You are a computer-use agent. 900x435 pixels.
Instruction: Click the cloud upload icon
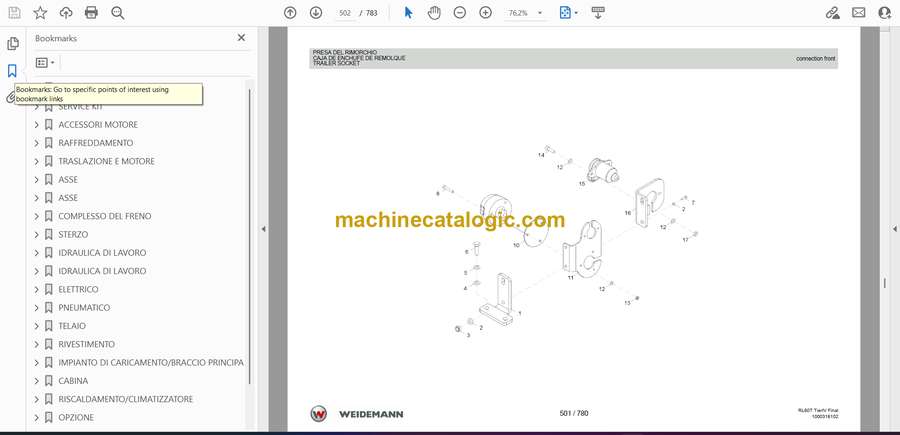pyautogui.click(x=66, y=13)
